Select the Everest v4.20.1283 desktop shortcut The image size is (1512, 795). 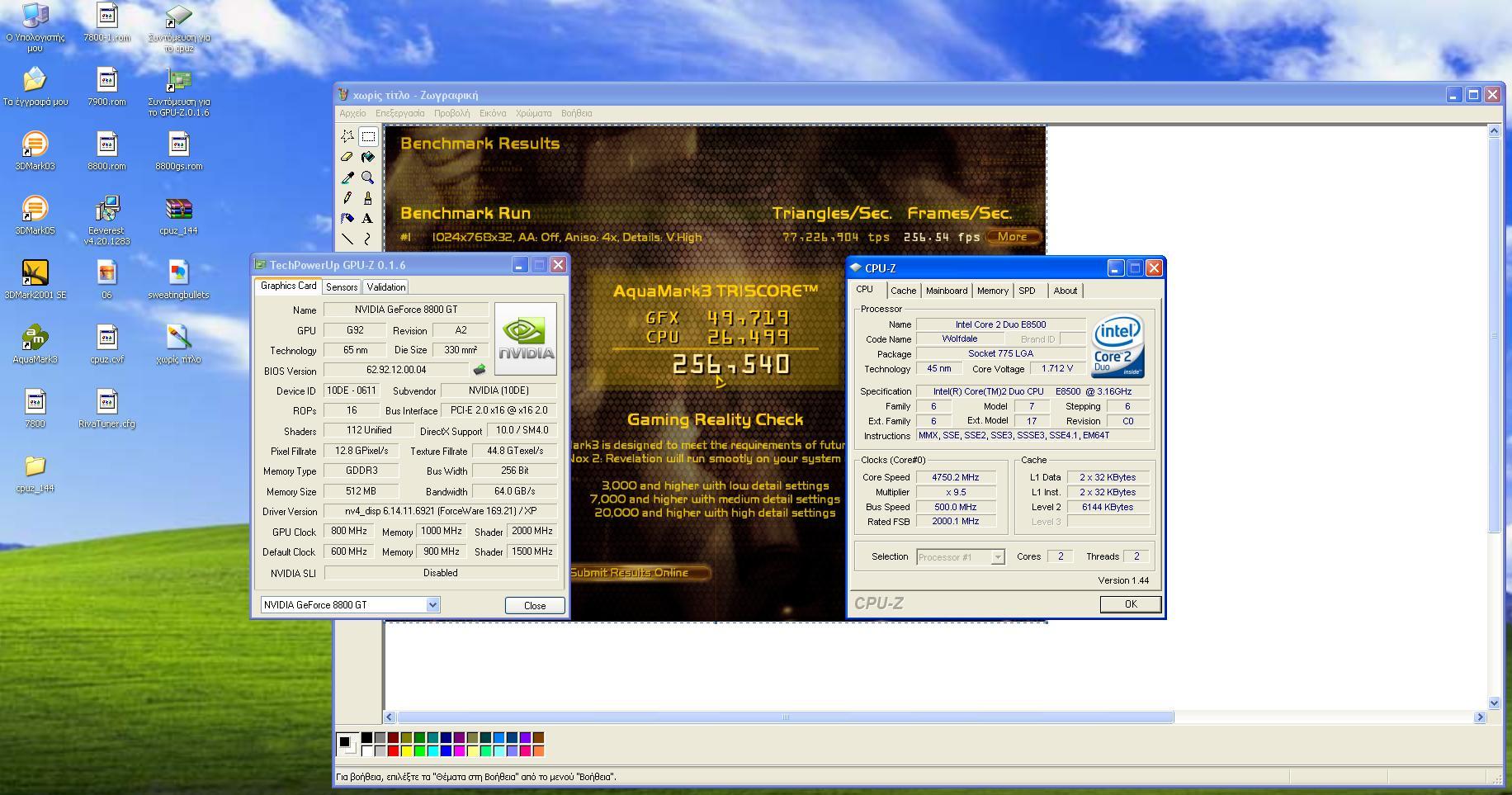point(106,220)
